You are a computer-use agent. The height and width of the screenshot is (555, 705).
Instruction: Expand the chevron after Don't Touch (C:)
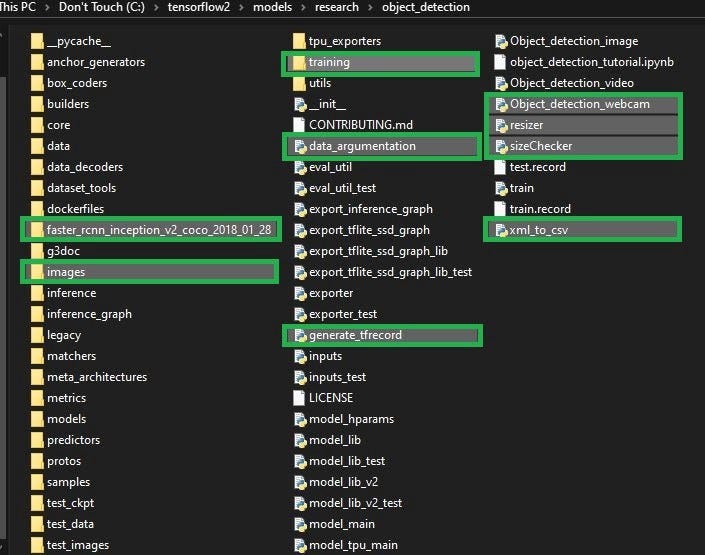(x=156, y=8)
